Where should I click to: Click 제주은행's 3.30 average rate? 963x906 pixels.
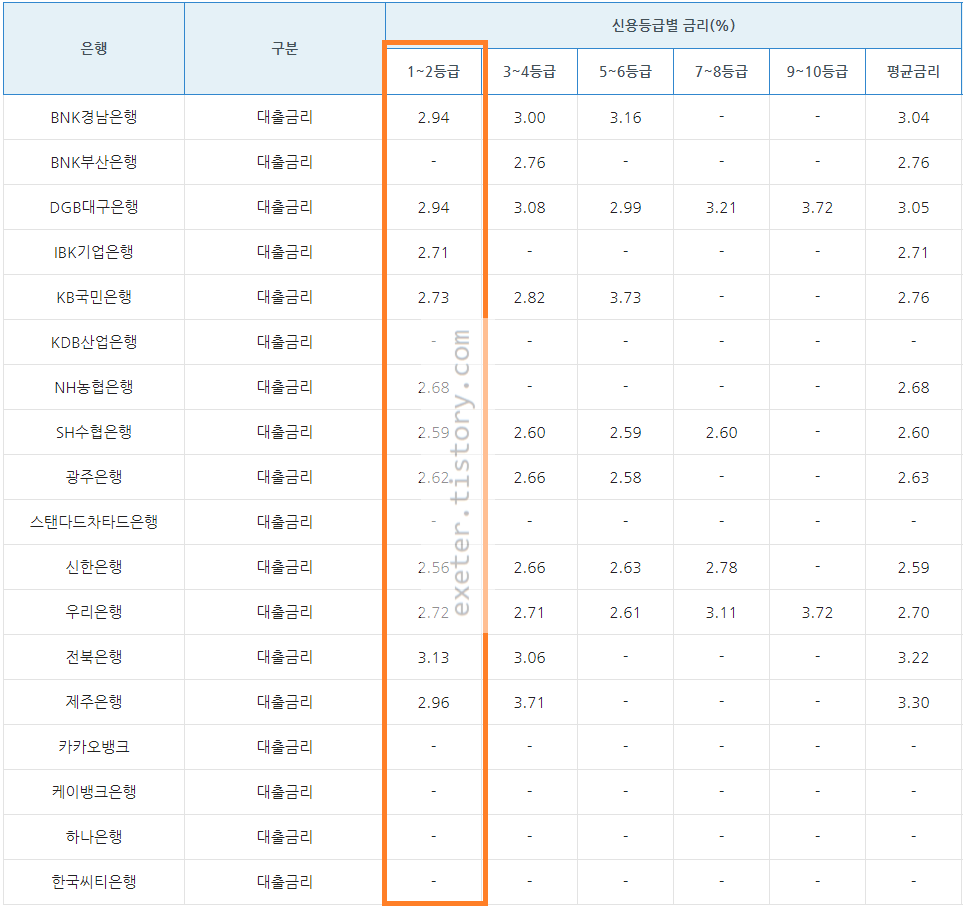click(913, 702)
